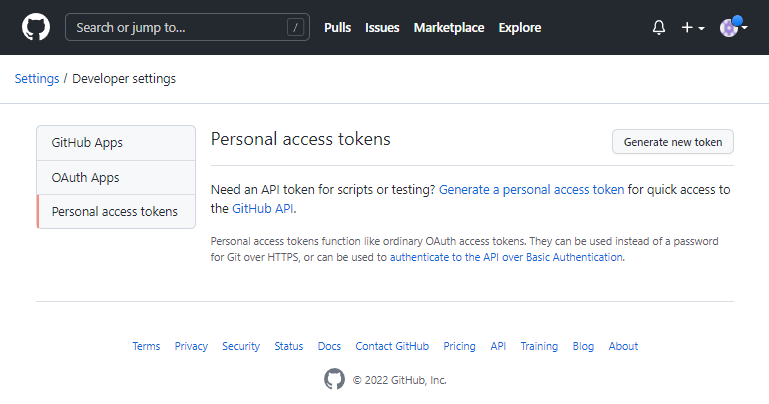Open Blog footer link
Screen dimensions: 769x404
(x=583, y=346)
